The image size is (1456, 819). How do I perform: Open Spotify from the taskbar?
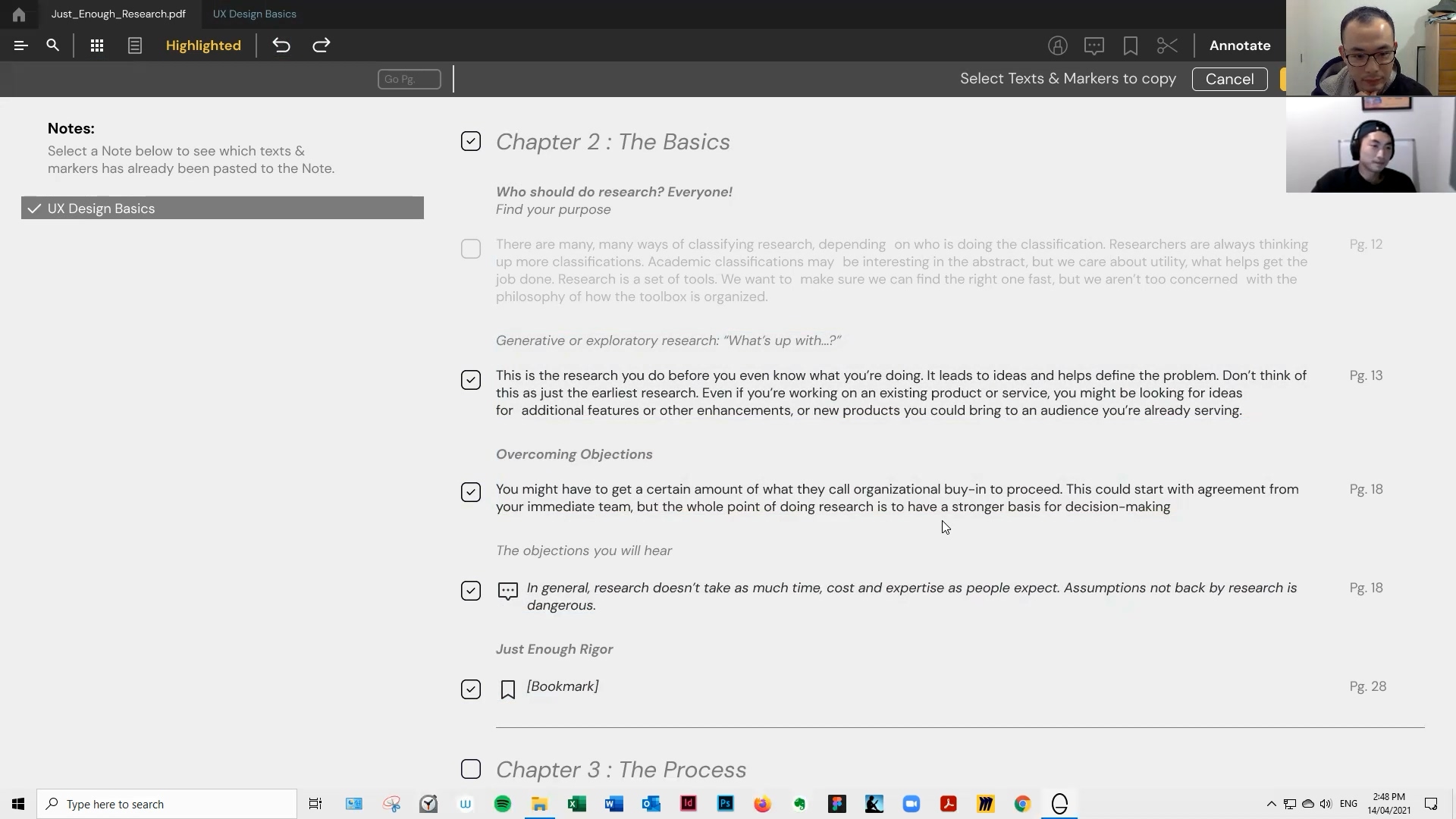pyautogui.click(x=503, y=804)
